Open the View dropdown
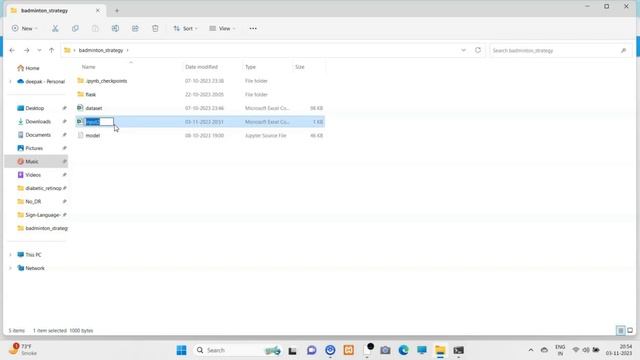Image resolution: width=640 pixels, height=360 pixels. point(222,29)
